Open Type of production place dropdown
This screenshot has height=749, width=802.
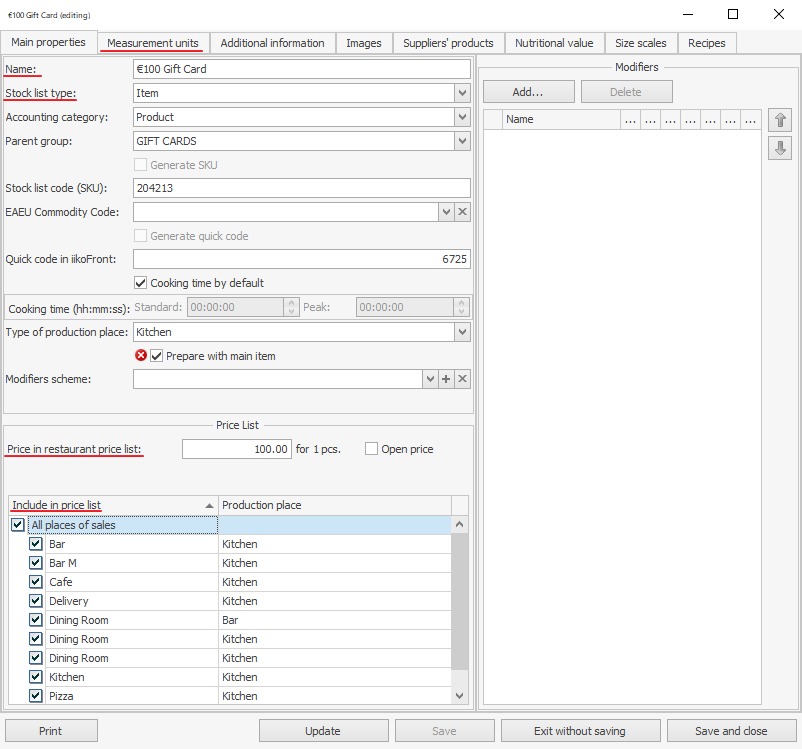click(461, 332)
